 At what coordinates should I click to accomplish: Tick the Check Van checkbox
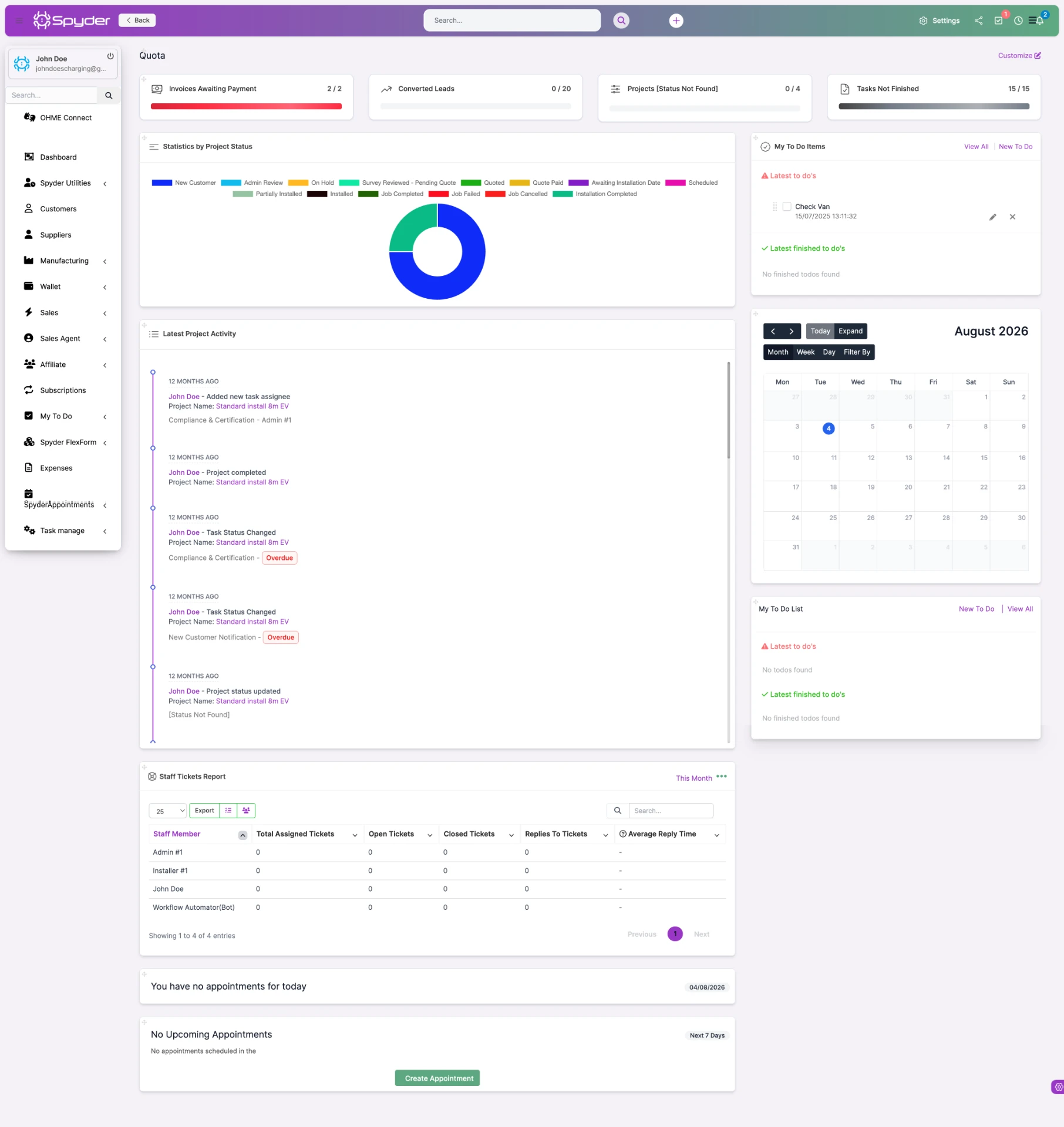[x=787, y=207]
